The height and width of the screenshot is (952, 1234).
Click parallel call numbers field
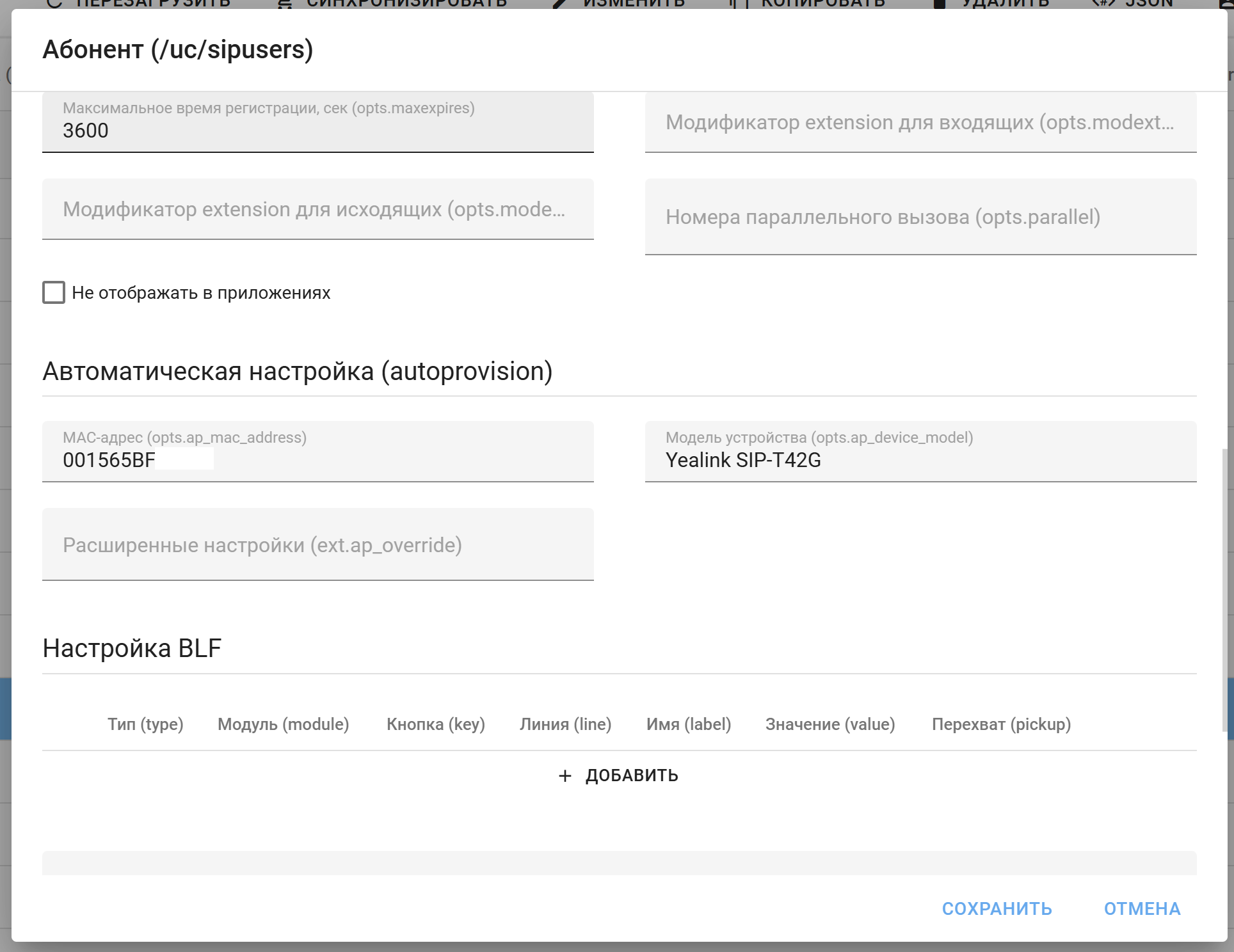pos(920,217)
